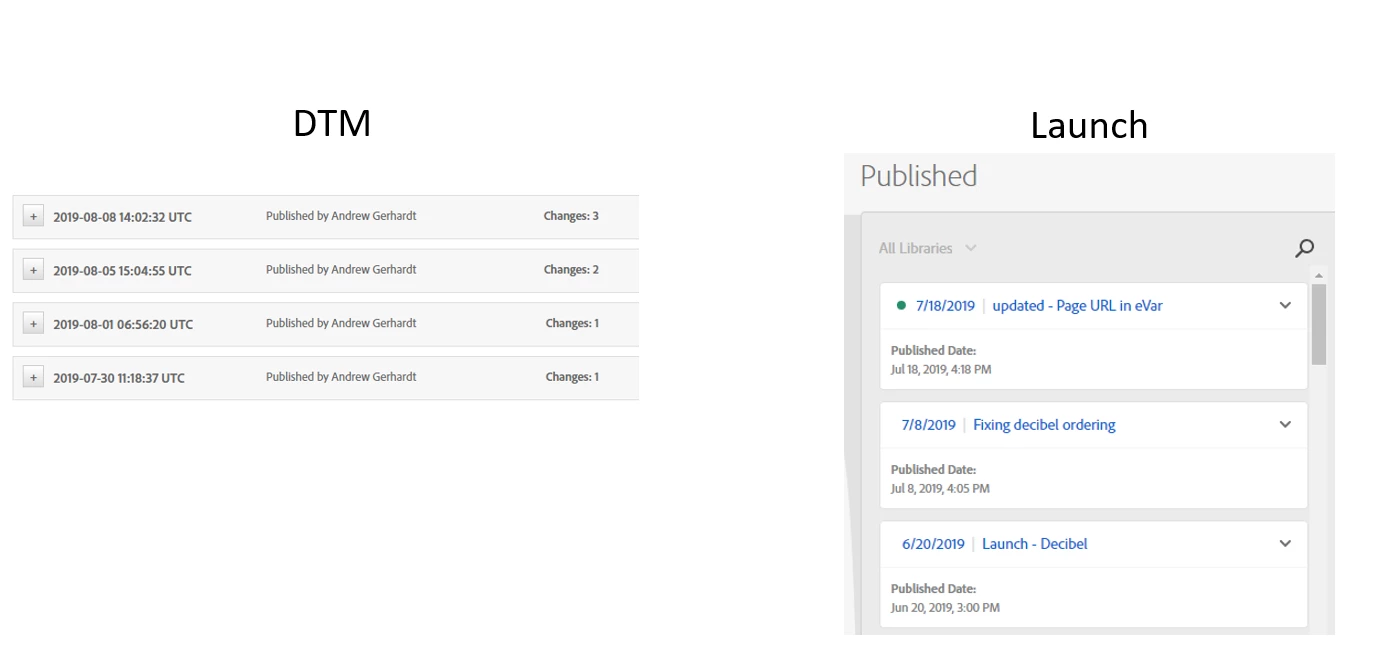Click 'Published by Andrew Gerhardt' on 2019-07-30 row
The image size is (1396, 670).
[341, 377]
